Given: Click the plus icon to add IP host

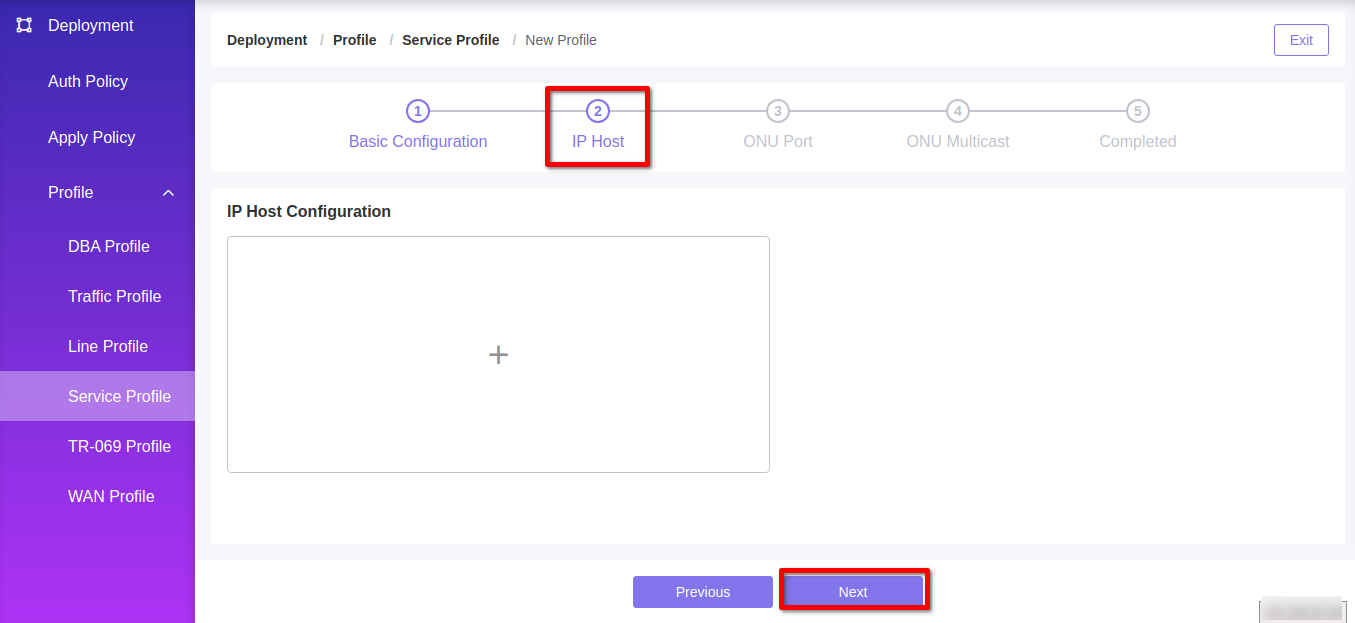Looking at the screenshot, I should pos(498,354).
